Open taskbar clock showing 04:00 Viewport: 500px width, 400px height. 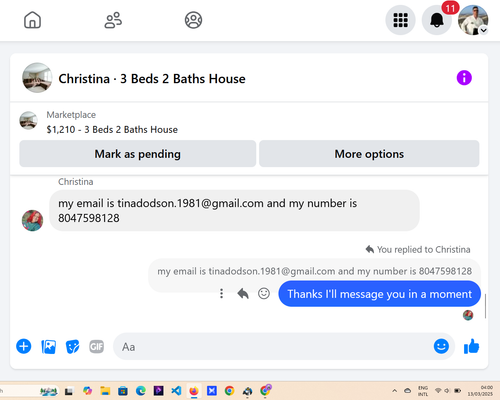pos(480,390)
